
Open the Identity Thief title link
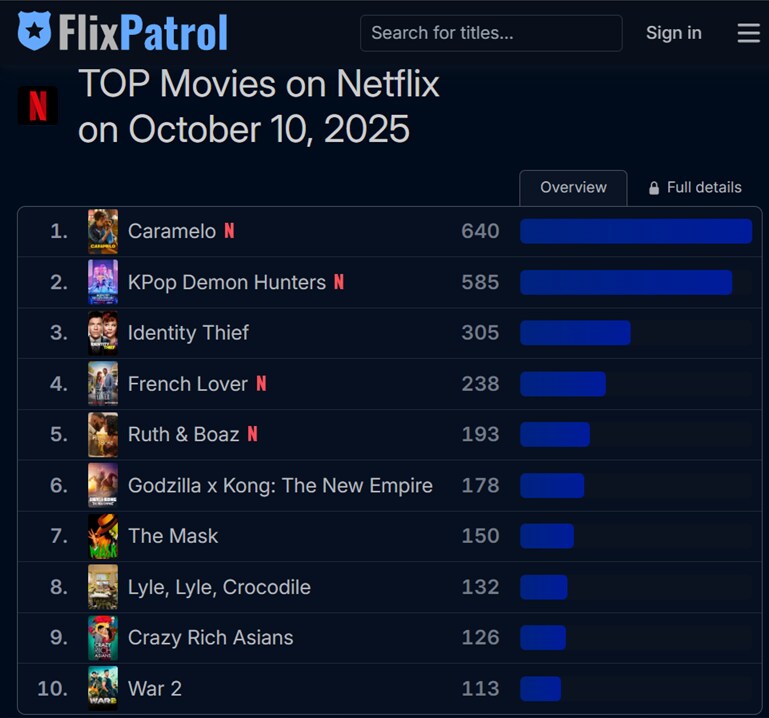tap(188, 333)
